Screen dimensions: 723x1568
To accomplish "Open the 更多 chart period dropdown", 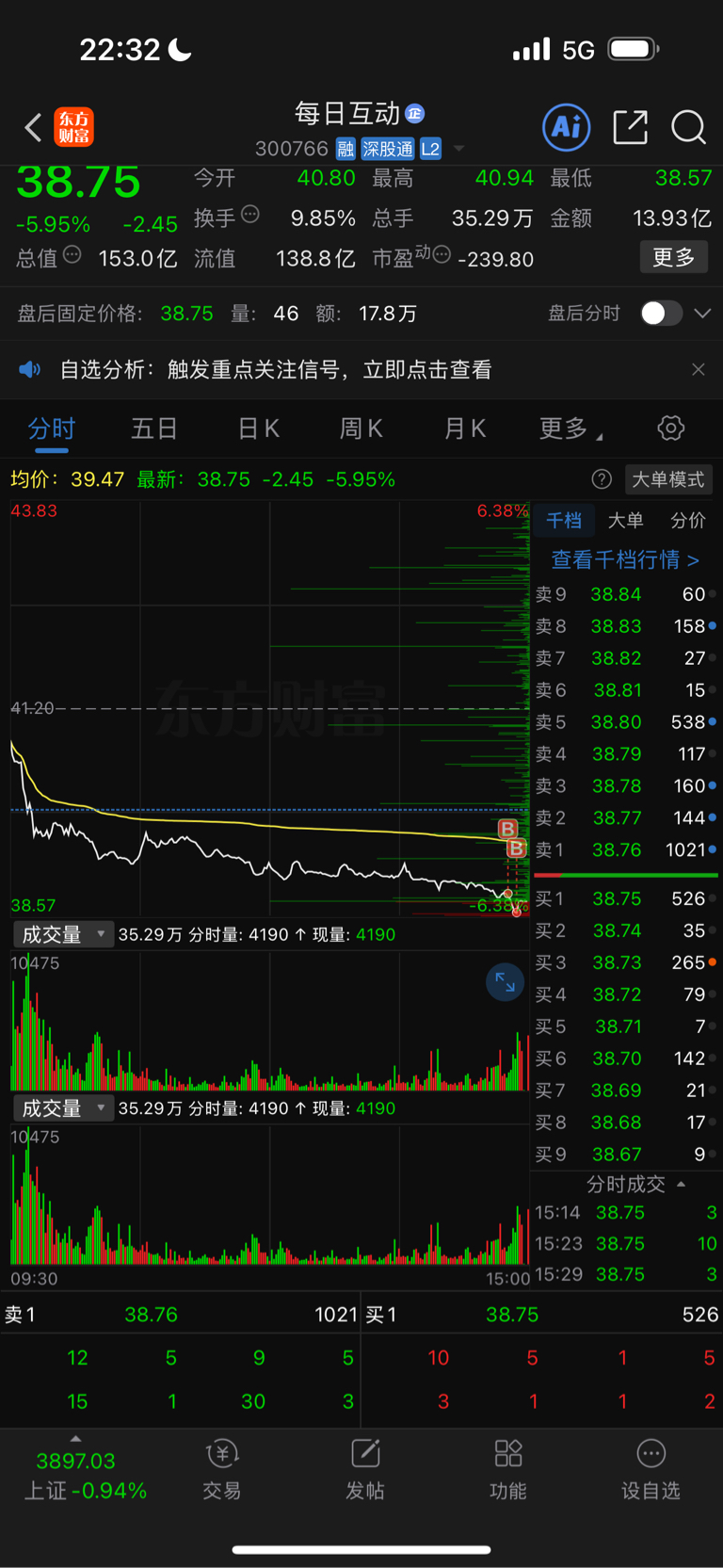I will pyautogui.click(x=570, y=429).
